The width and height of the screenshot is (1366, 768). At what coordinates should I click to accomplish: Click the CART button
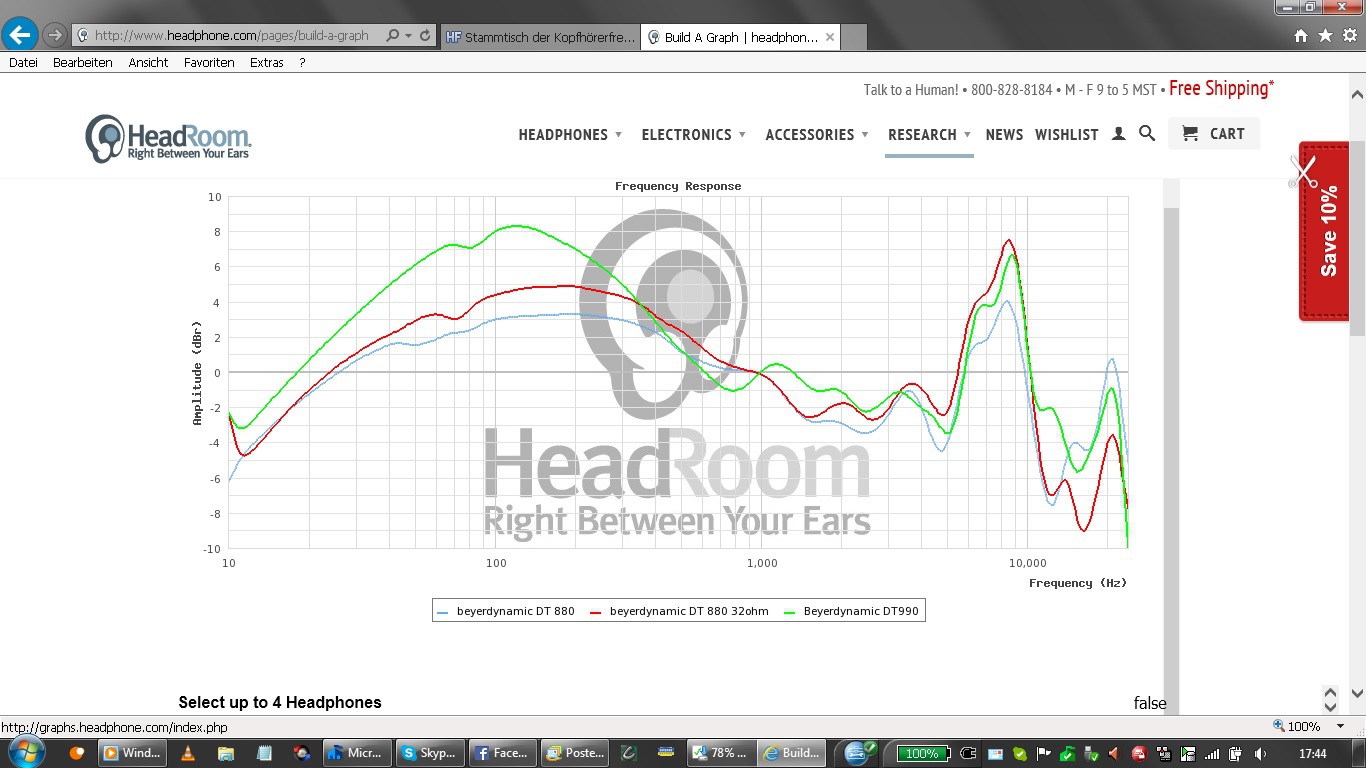[x=1214, y=134]
